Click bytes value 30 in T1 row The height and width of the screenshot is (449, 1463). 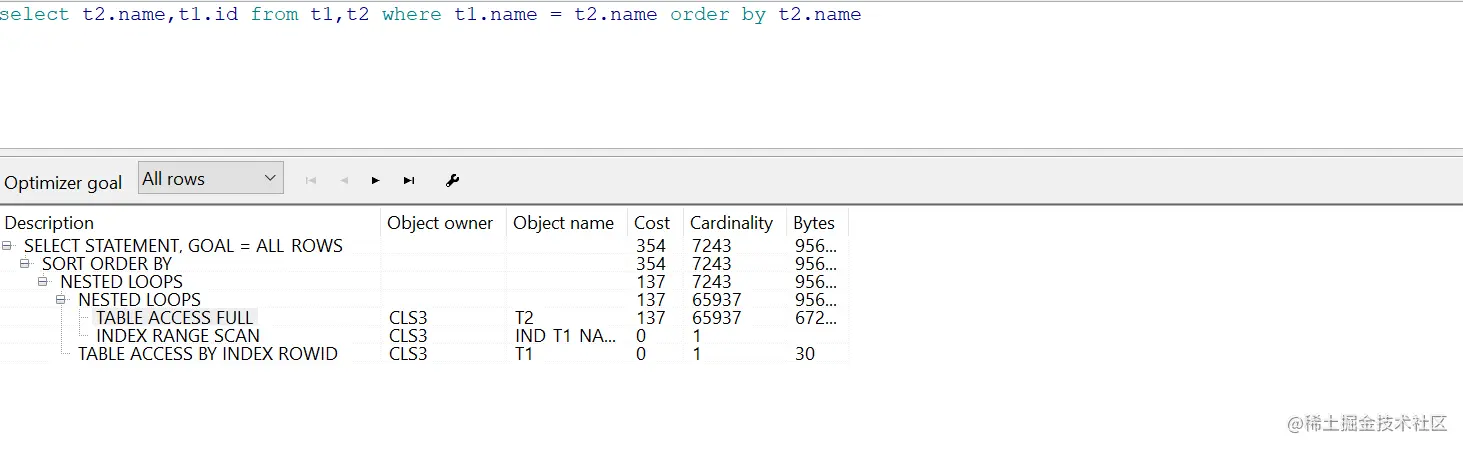(804, 353)
